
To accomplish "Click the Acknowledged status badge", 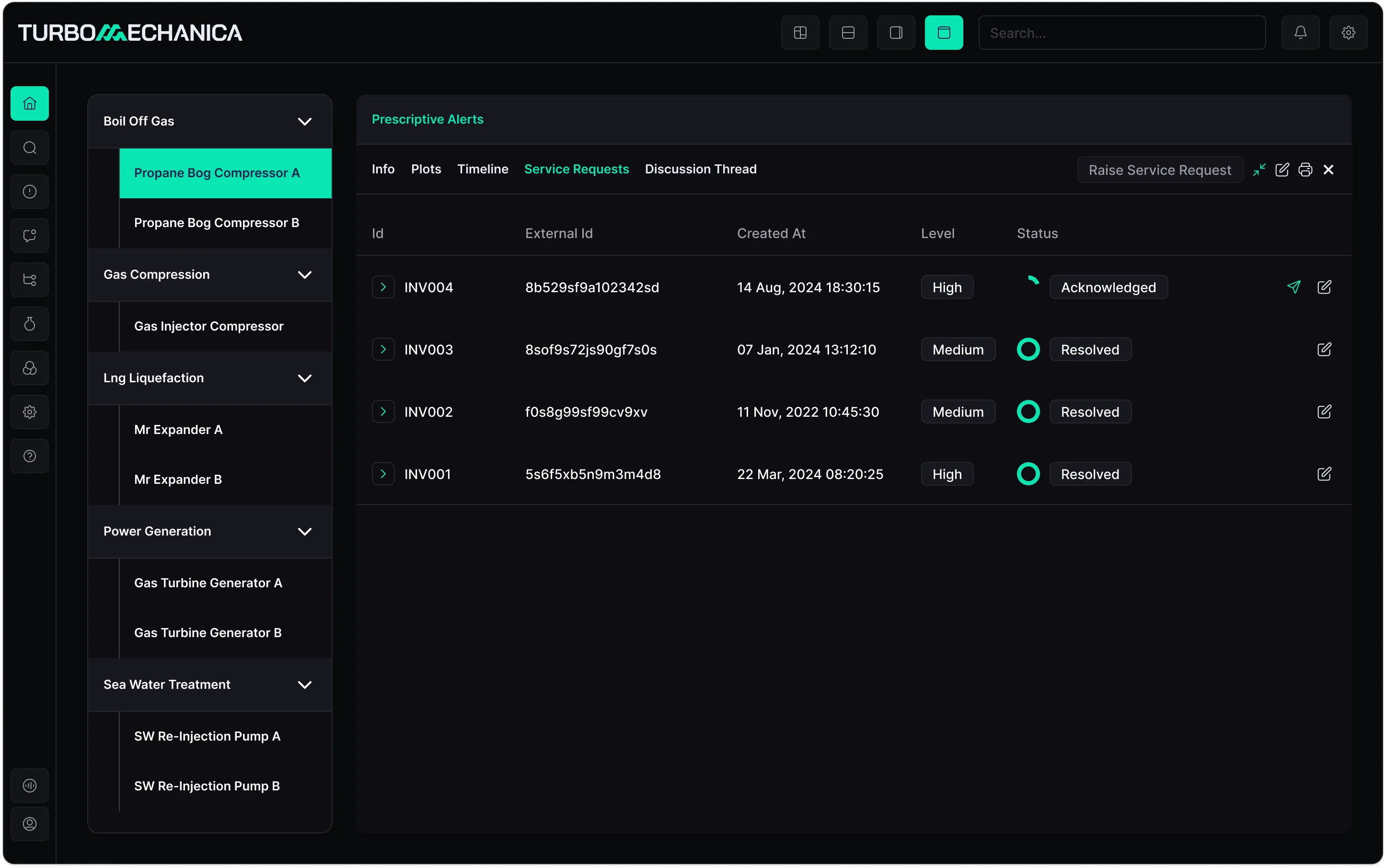I will (1108, 287).
